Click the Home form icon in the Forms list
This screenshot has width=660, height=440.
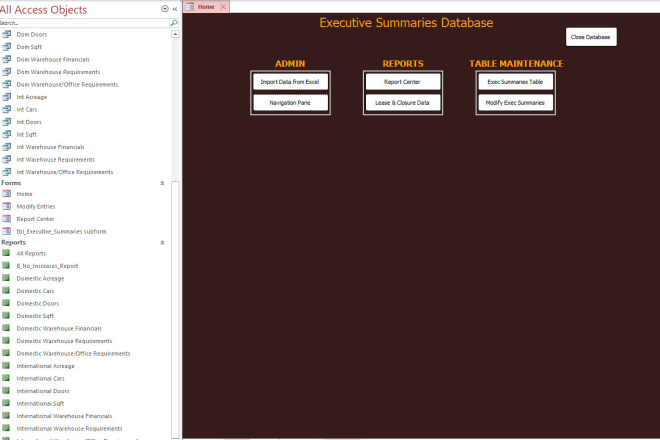pos(7,194)
